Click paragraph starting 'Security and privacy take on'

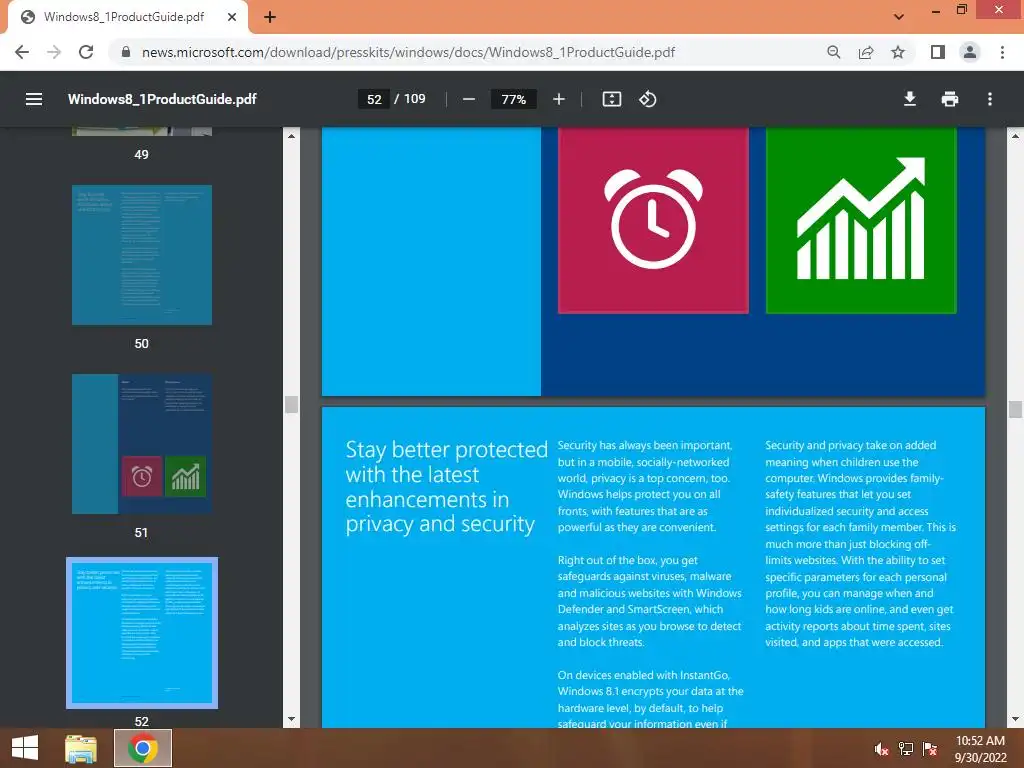[860, 544]
